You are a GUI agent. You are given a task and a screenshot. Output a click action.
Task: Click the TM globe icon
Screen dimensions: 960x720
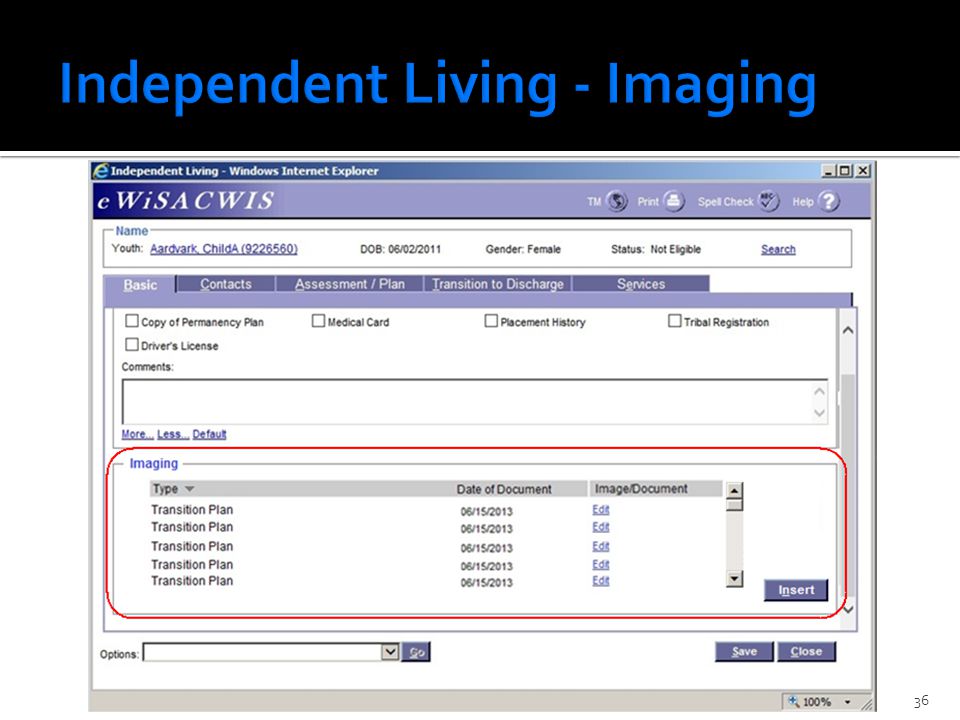pos(617,201)
